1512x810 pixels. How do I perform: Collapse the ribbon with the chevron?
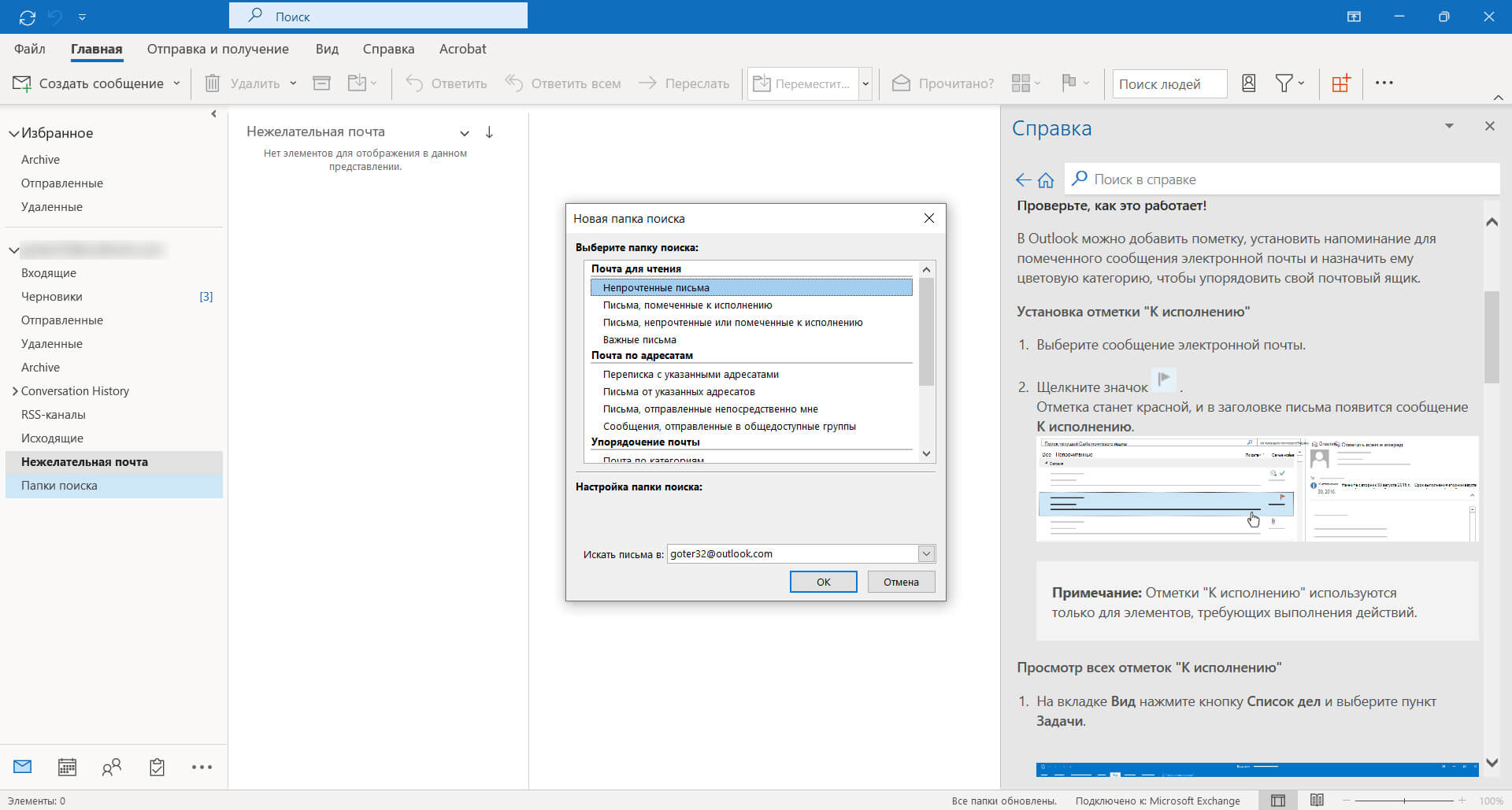[x=1498, y=98]
